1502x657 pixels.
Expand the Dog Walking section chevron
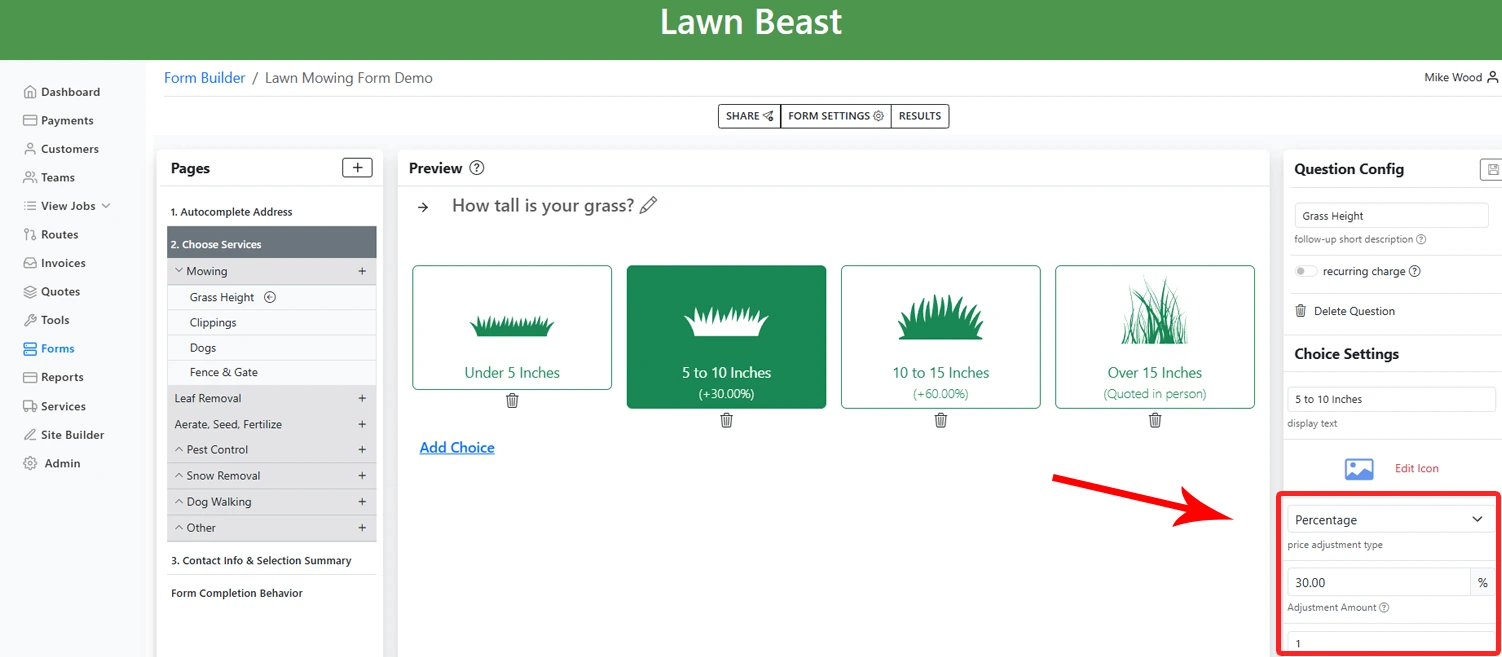(179, 502)
